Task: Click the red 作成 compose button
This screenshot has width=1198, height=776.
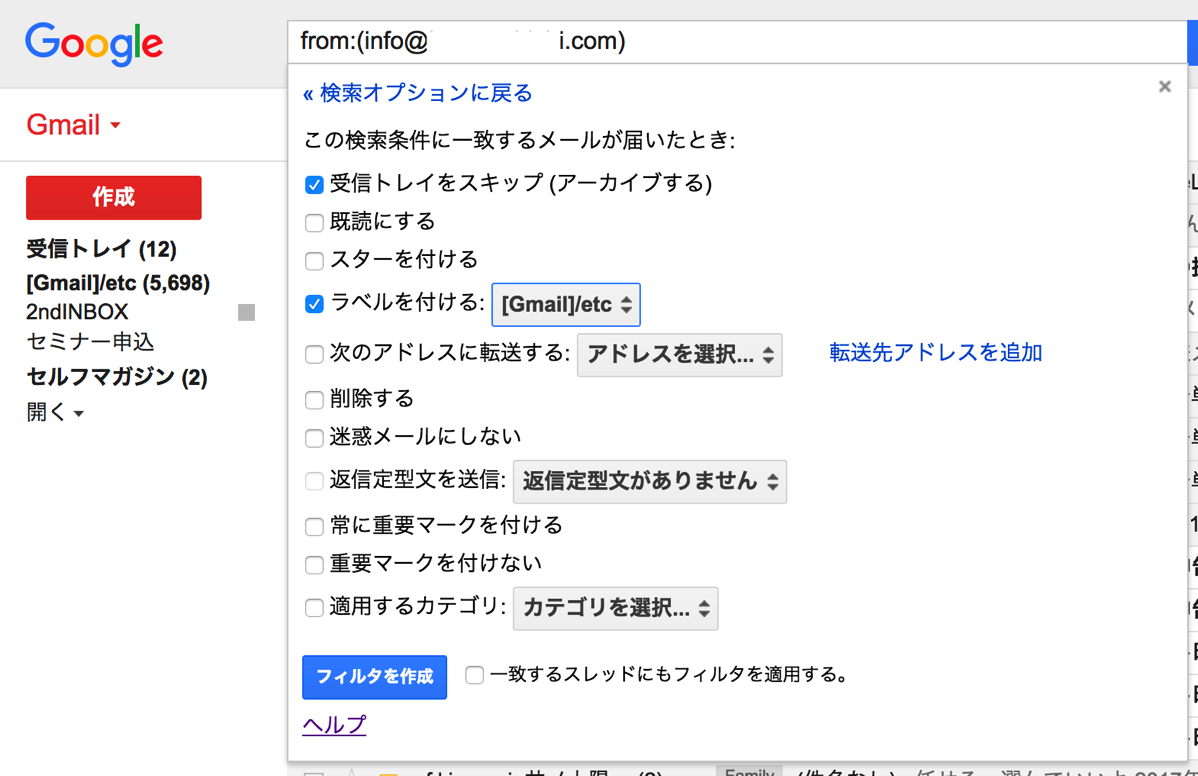Action: (114, 198)
